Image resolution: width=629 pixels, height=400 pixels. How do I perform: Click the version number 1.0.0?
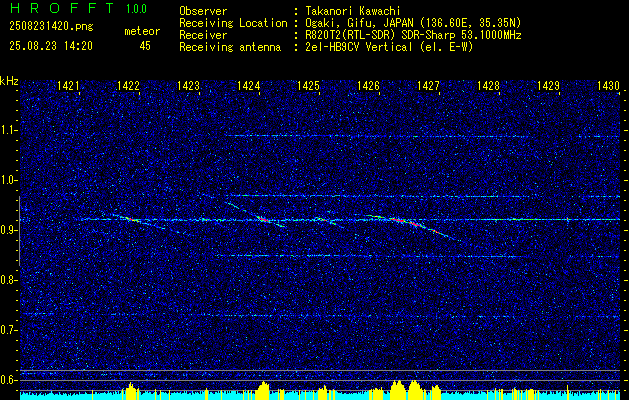[x=136, y=8]
